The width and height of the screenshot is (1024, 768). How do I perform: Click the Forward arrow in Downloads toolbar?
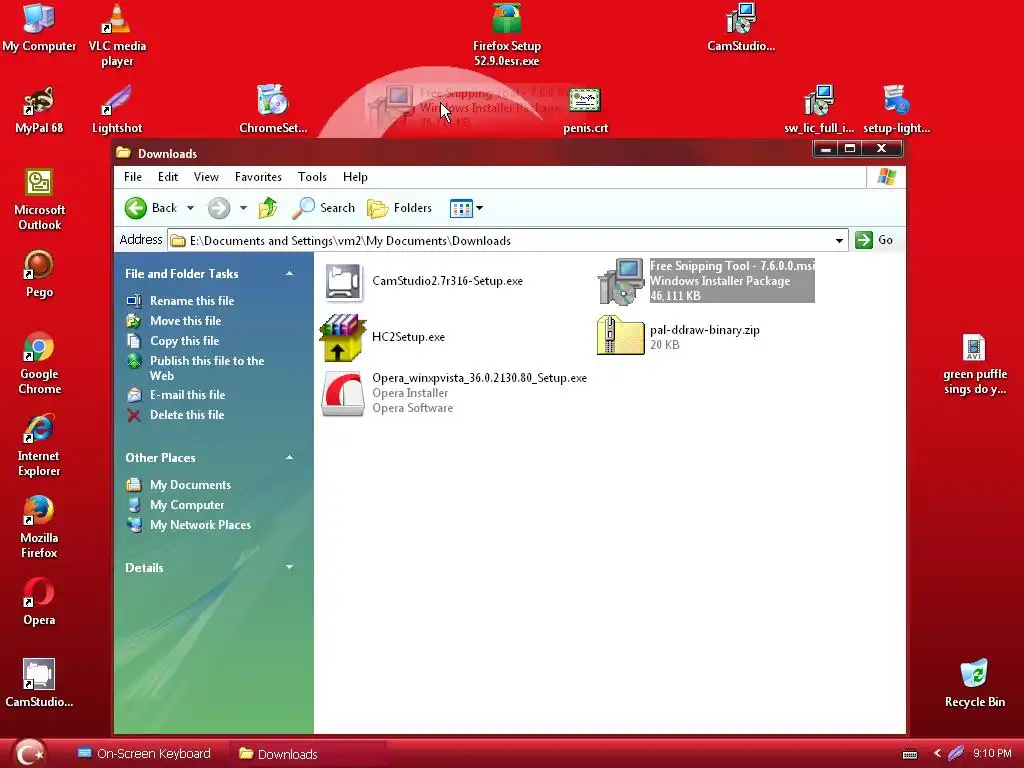pos(219,208)
